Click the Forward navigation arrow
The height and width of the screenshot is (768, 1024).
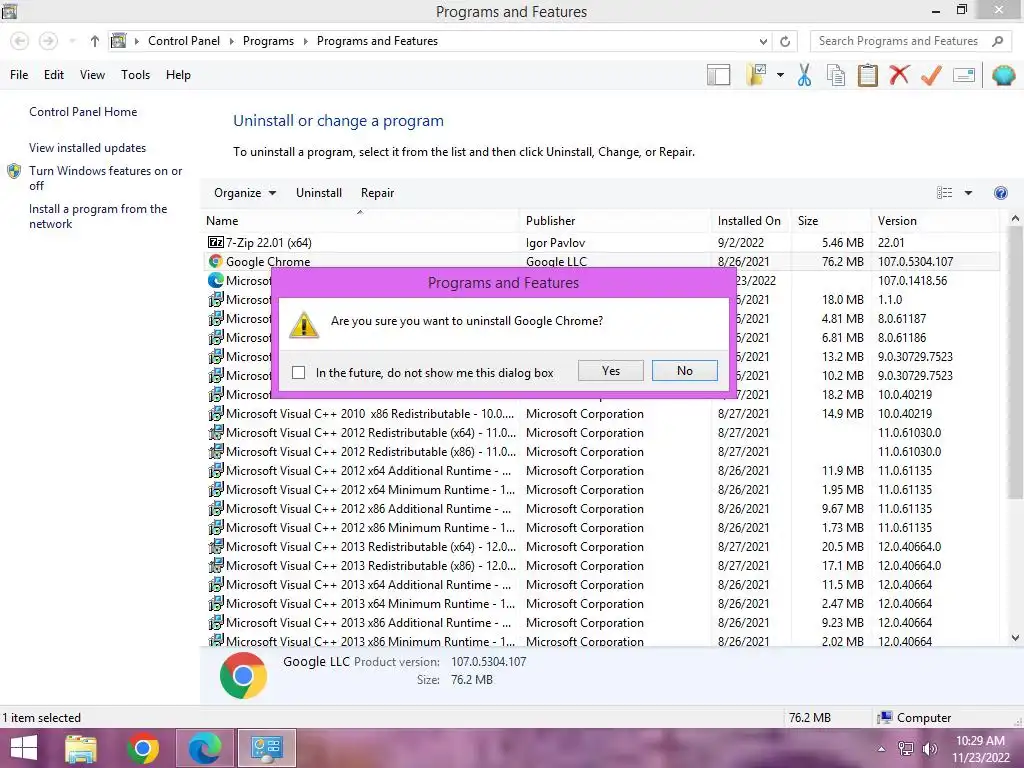48,41
